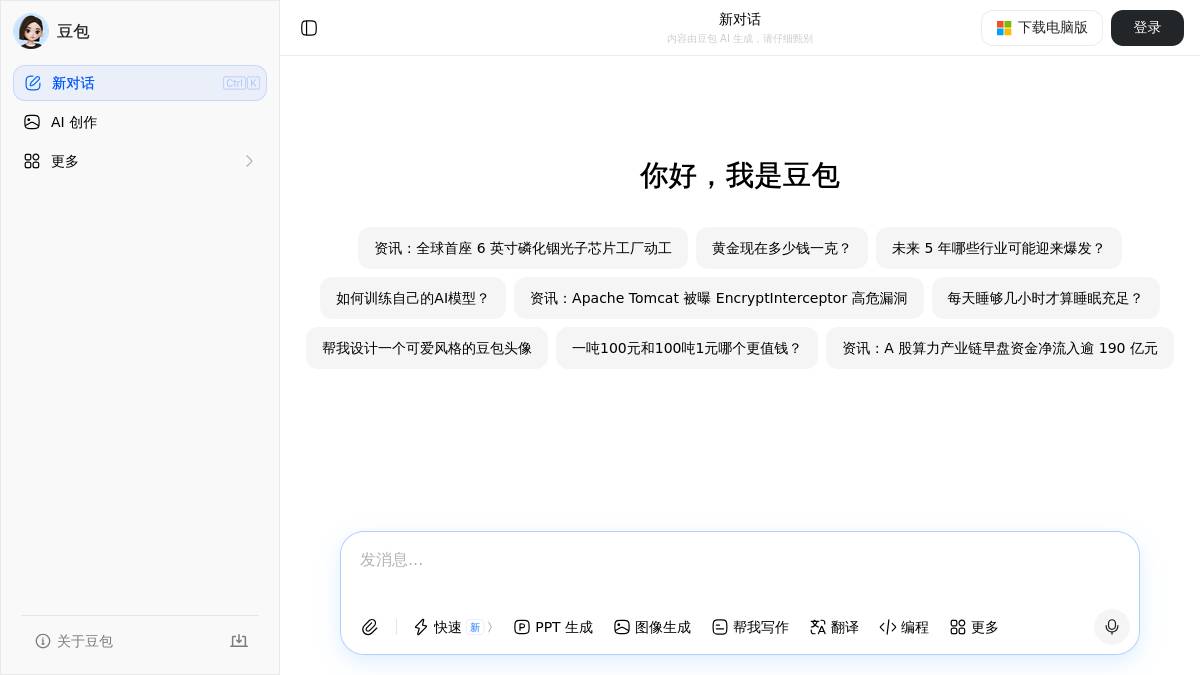Open the 快速 mode selector arrow
This screenshot has width=1200, height=675.
point(490,627)
